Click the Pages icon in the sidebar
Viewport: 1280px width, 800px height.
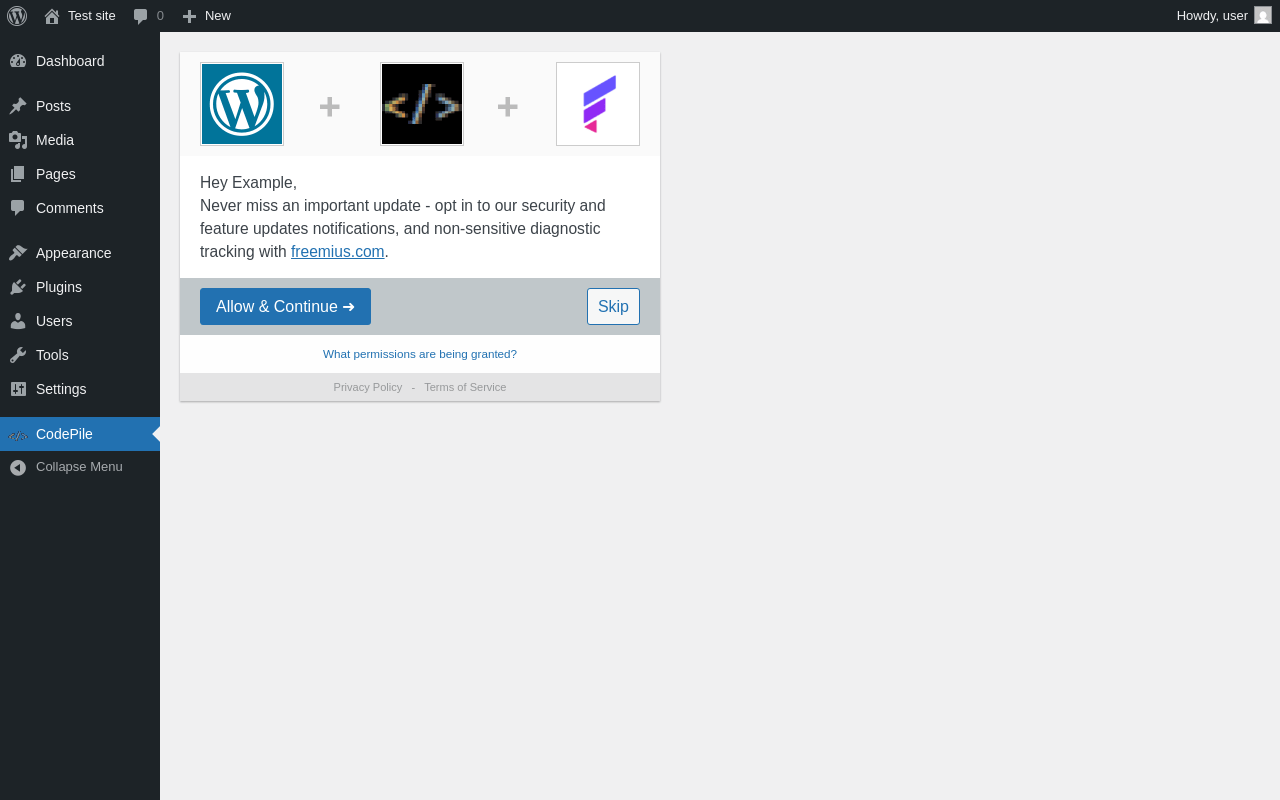coord(18,174)
